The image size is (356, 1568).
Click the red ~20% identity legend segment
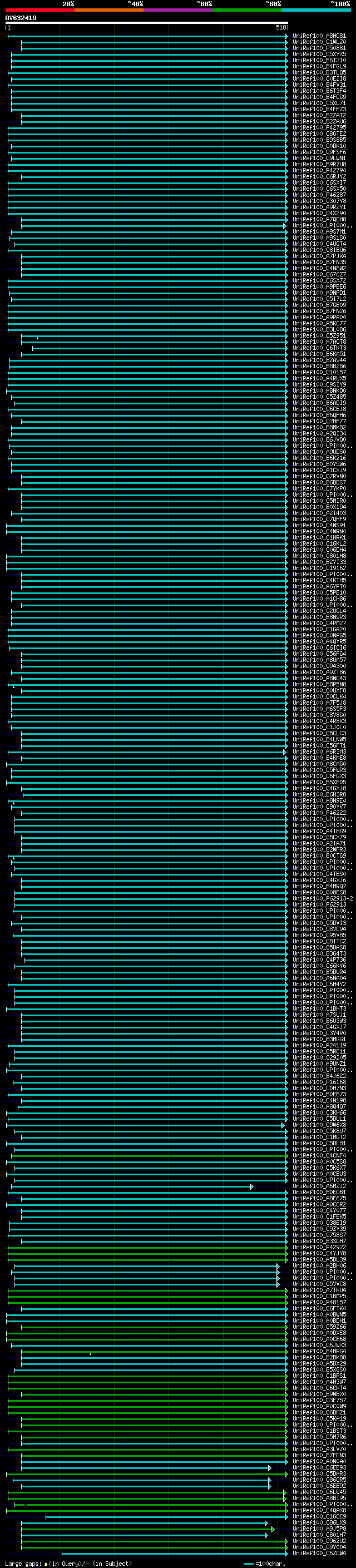[39, 10]
